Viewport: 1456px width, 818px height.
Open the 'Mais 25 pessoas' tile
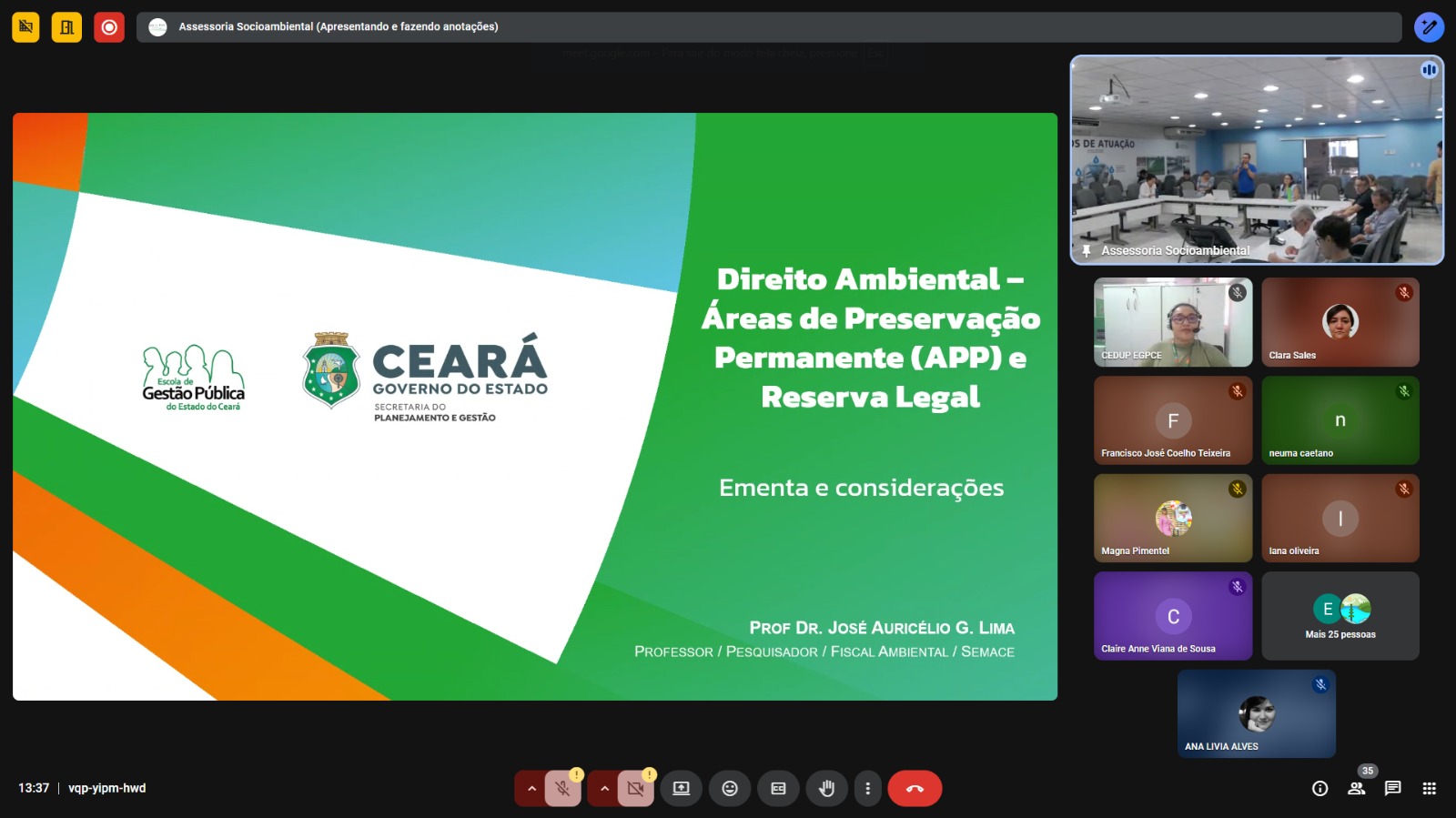1340,616
